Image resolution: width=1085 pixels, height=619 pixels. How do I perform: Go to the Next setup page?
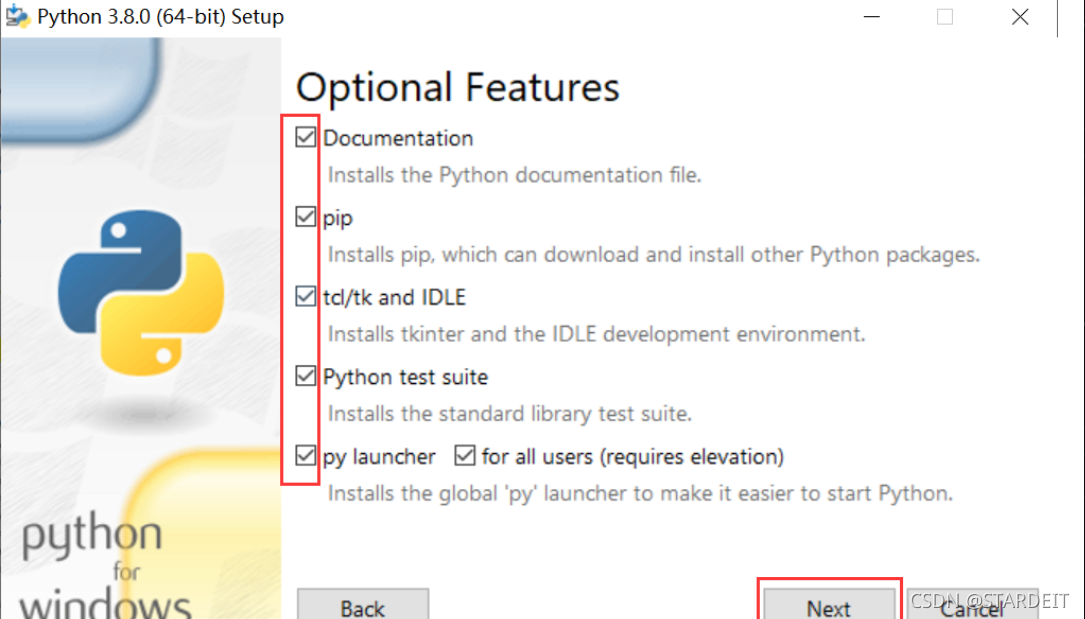[829, 606]
